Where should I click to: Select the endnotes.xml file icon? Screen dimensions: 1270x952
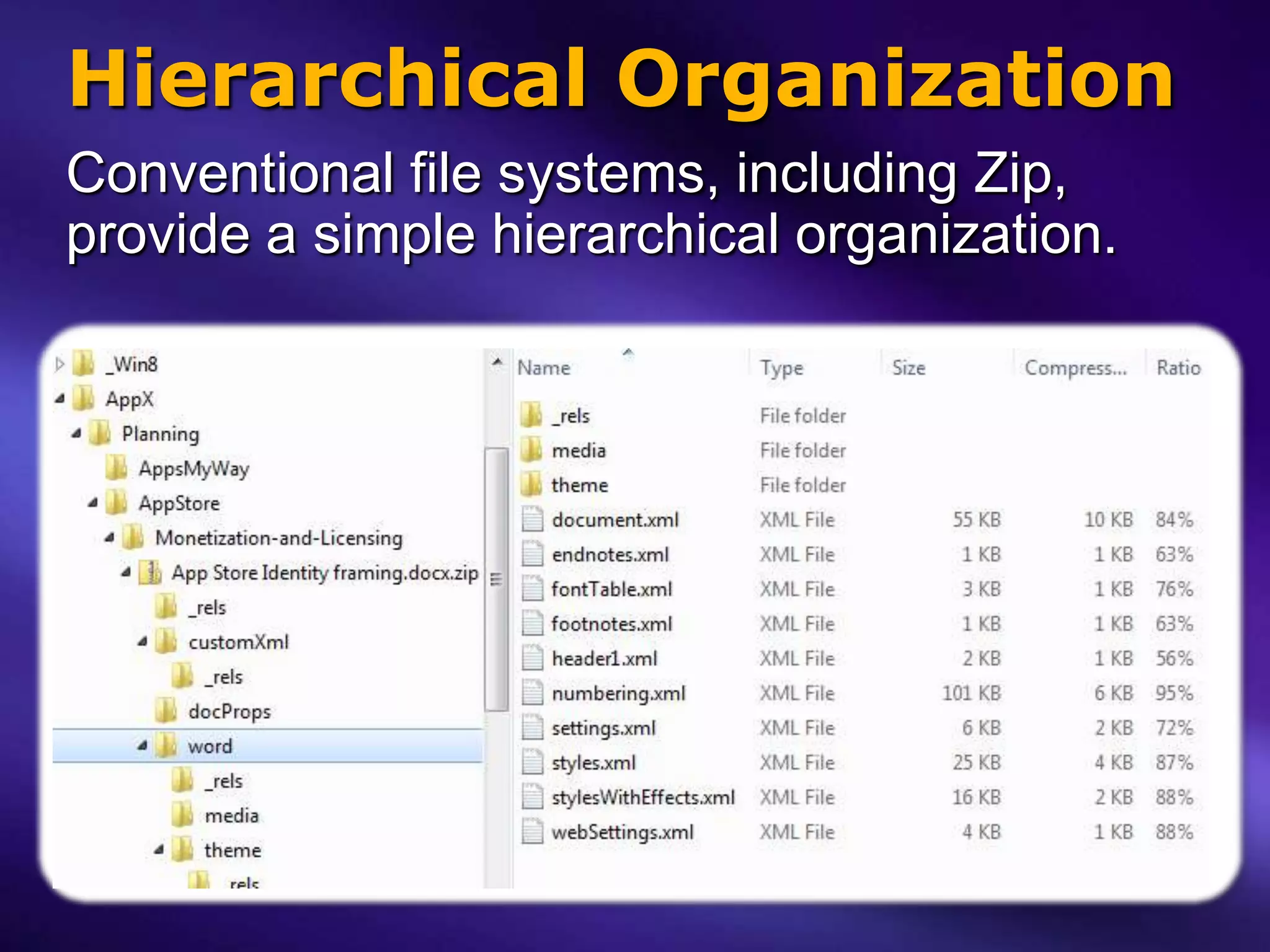click(x=532, y=554)
